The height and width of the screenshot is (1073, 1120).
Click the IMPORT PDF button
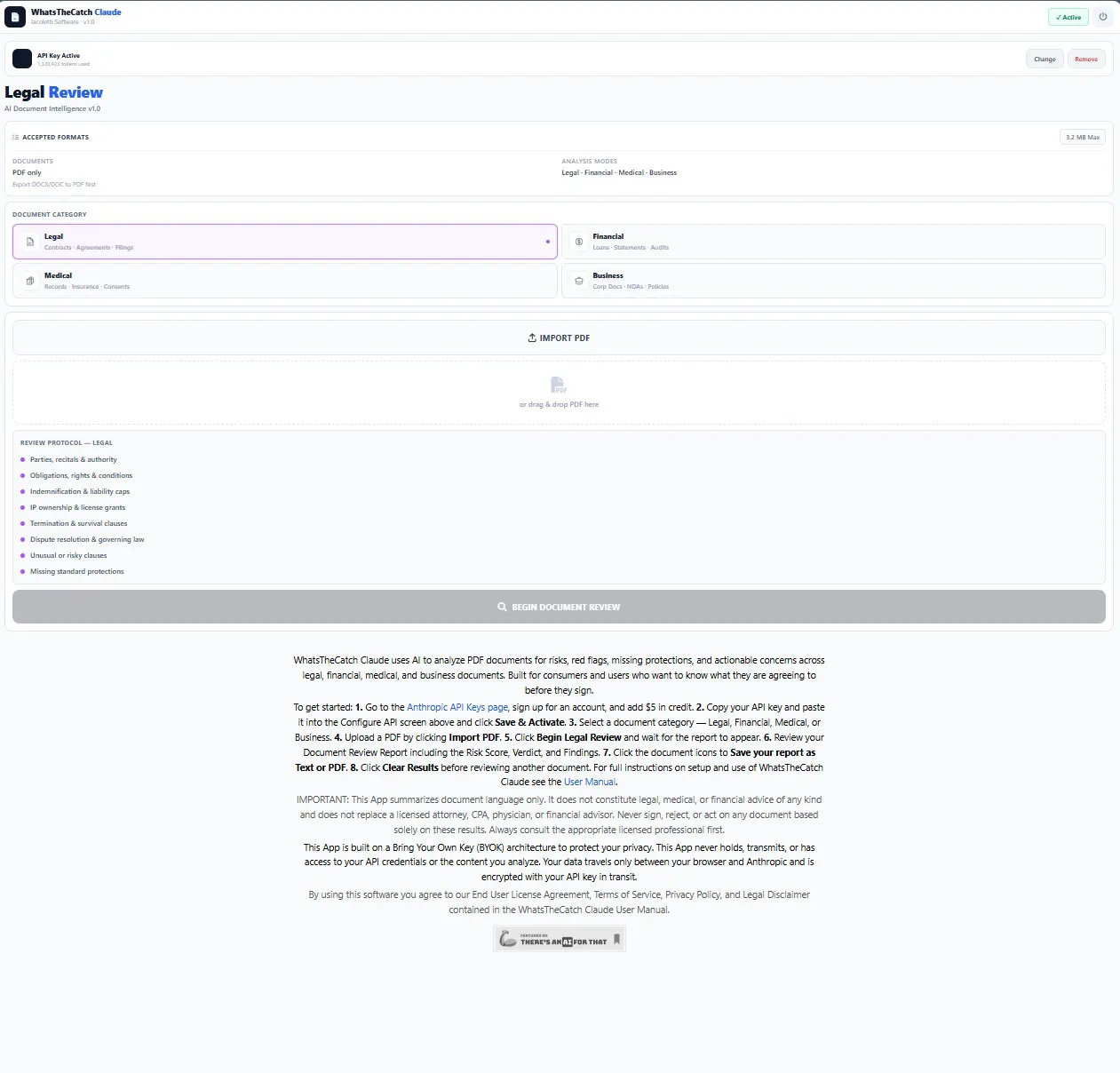559,338
